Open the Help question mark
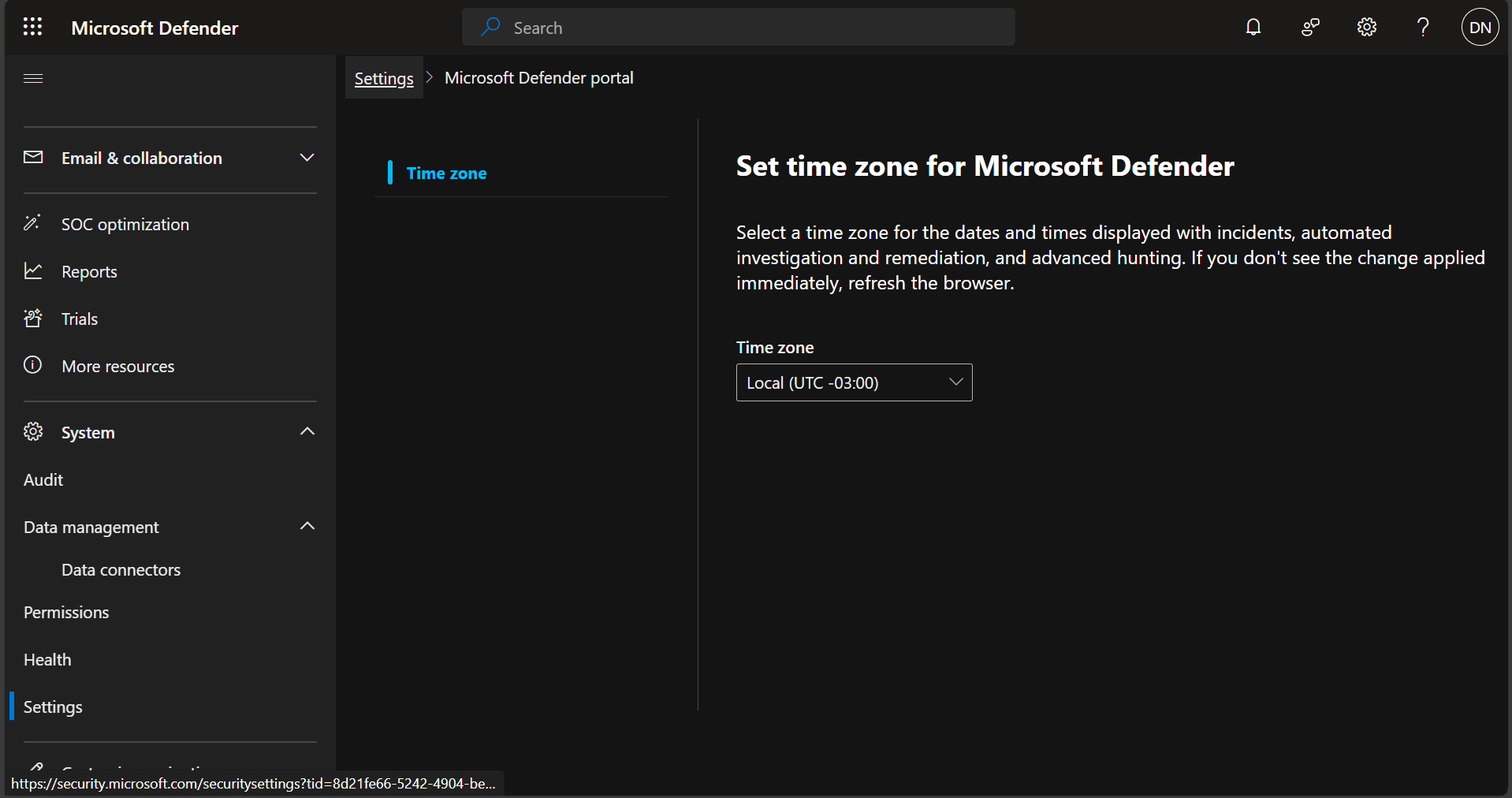Viewport: 1512px width, 798px height. (1423, 27)
